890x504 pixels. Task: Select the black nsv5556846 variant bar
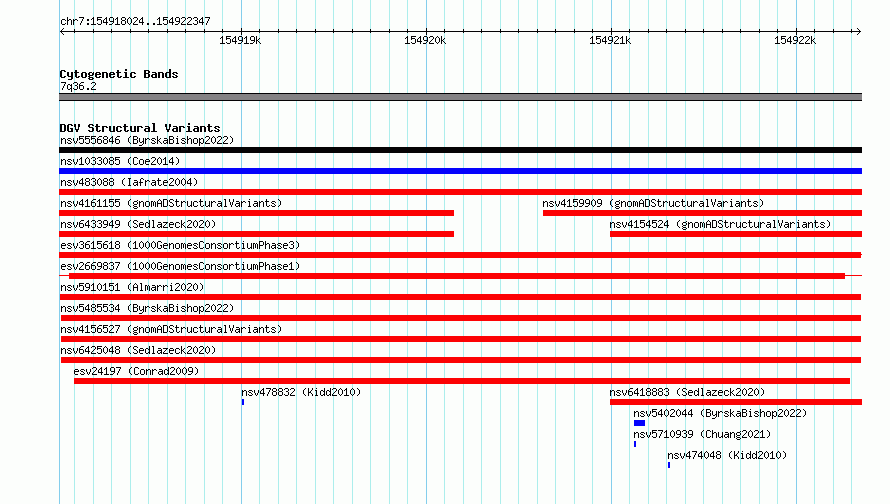460,150
